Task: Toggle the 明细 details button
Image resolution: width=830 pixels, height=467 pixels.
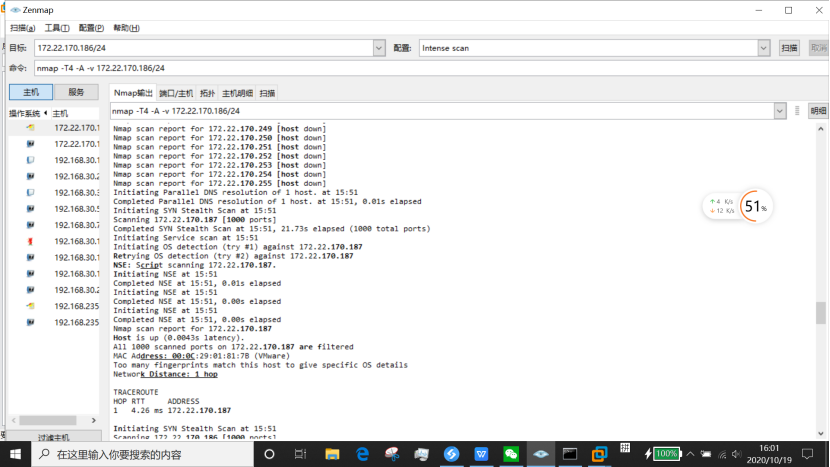Action: (x=818, y=111)
